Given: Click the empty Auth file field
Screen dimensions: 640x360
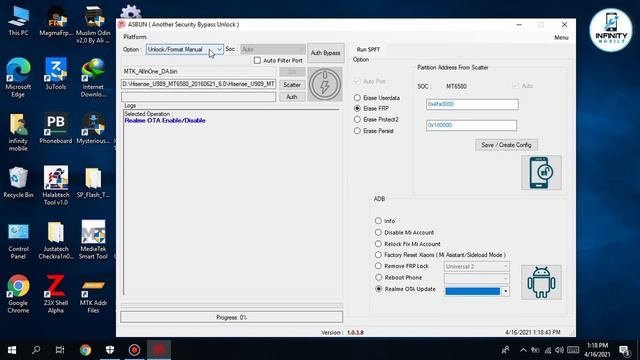Looking at the screenshot, I should click(199, 97).
